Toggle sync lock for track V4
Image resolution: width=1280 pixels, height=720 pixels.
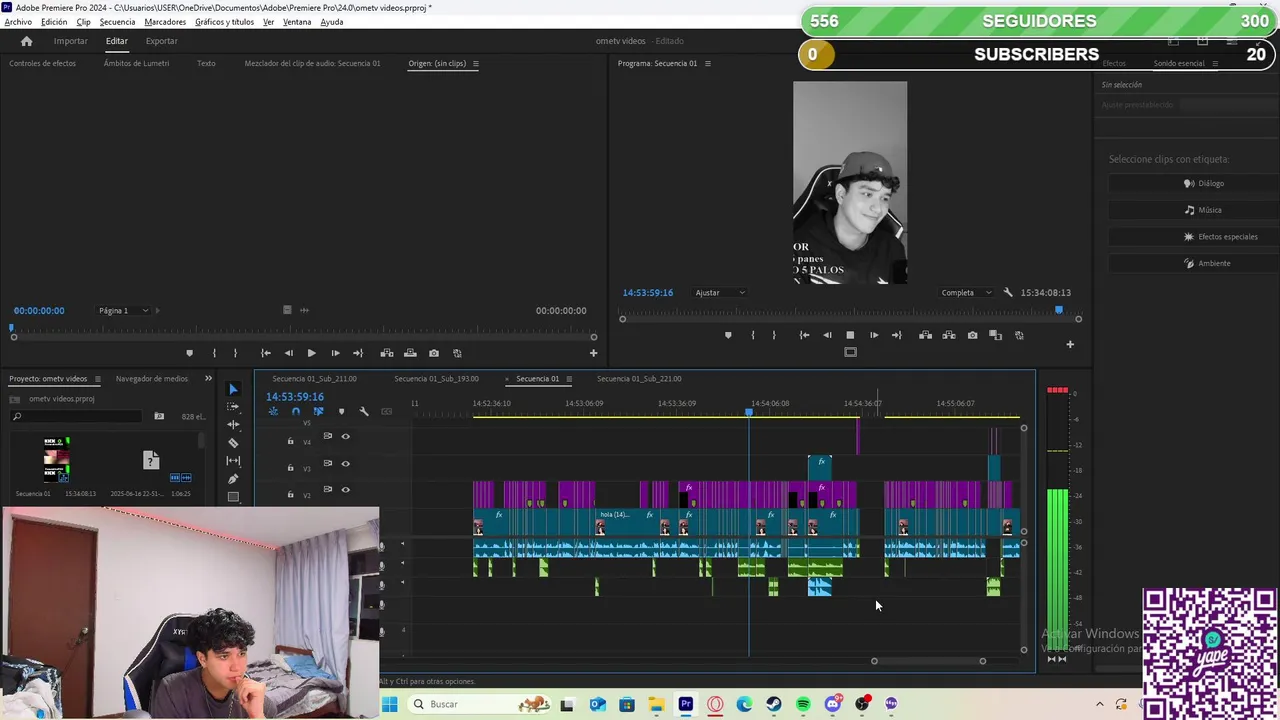point(327,436)
